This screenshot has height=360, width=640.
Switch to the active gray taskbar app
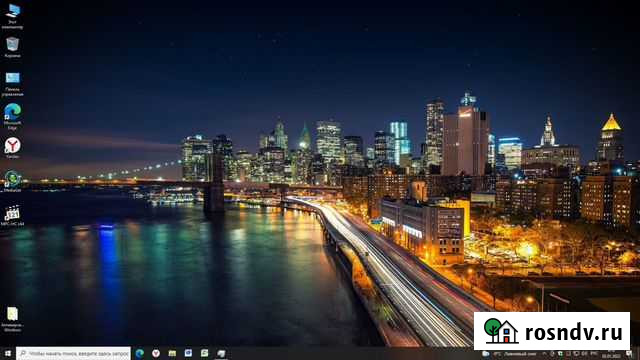(221, 353)
